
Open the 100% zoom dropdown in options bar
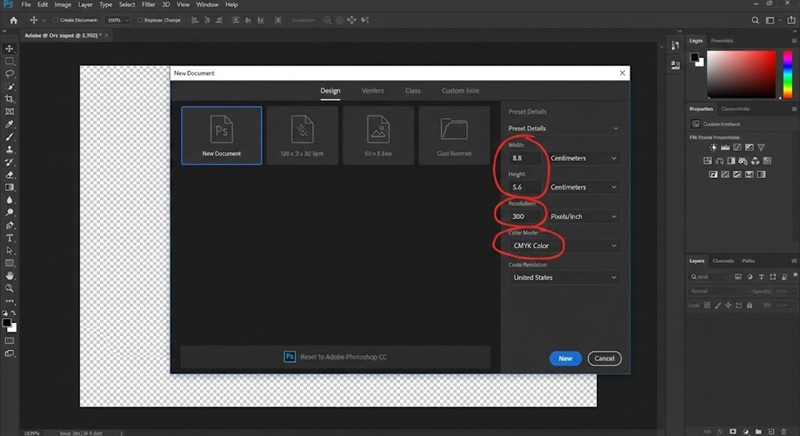tap(118, 20)
